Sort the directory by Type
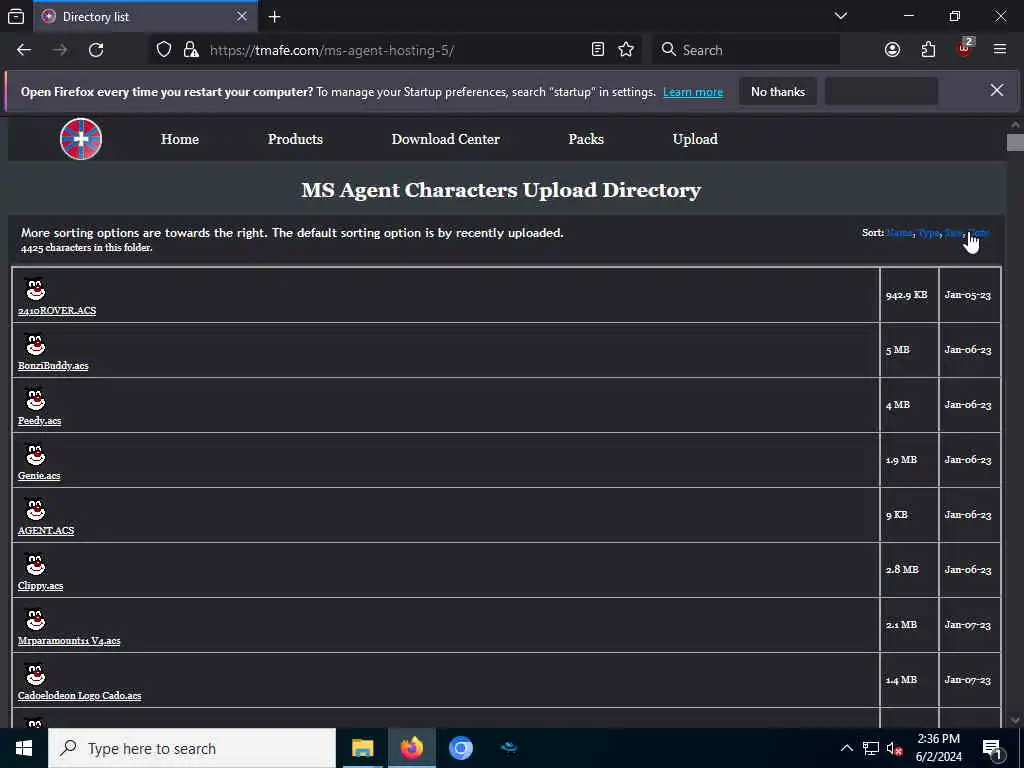1024x768 pixels. [x=928, y=232]
